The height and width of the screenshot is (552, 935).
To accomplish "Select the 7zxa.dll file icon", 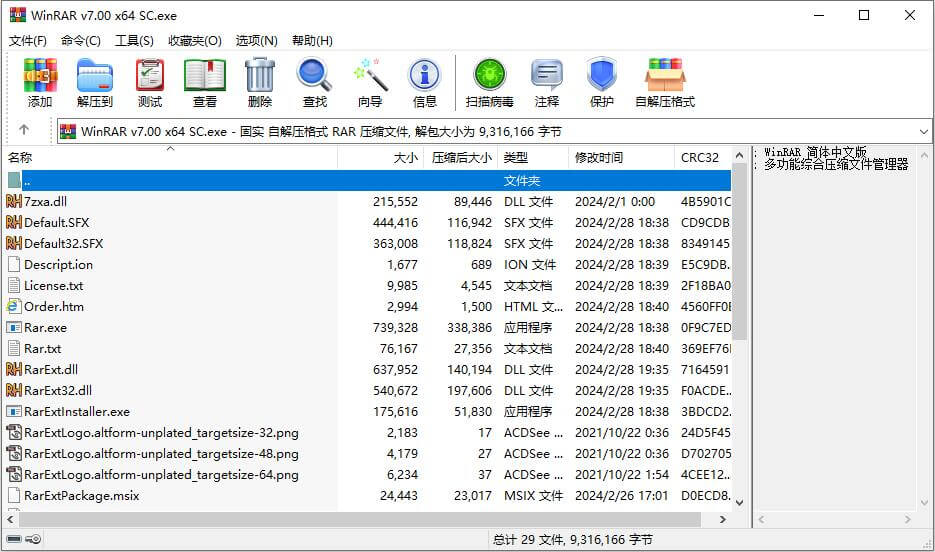I will click(14, 201).
